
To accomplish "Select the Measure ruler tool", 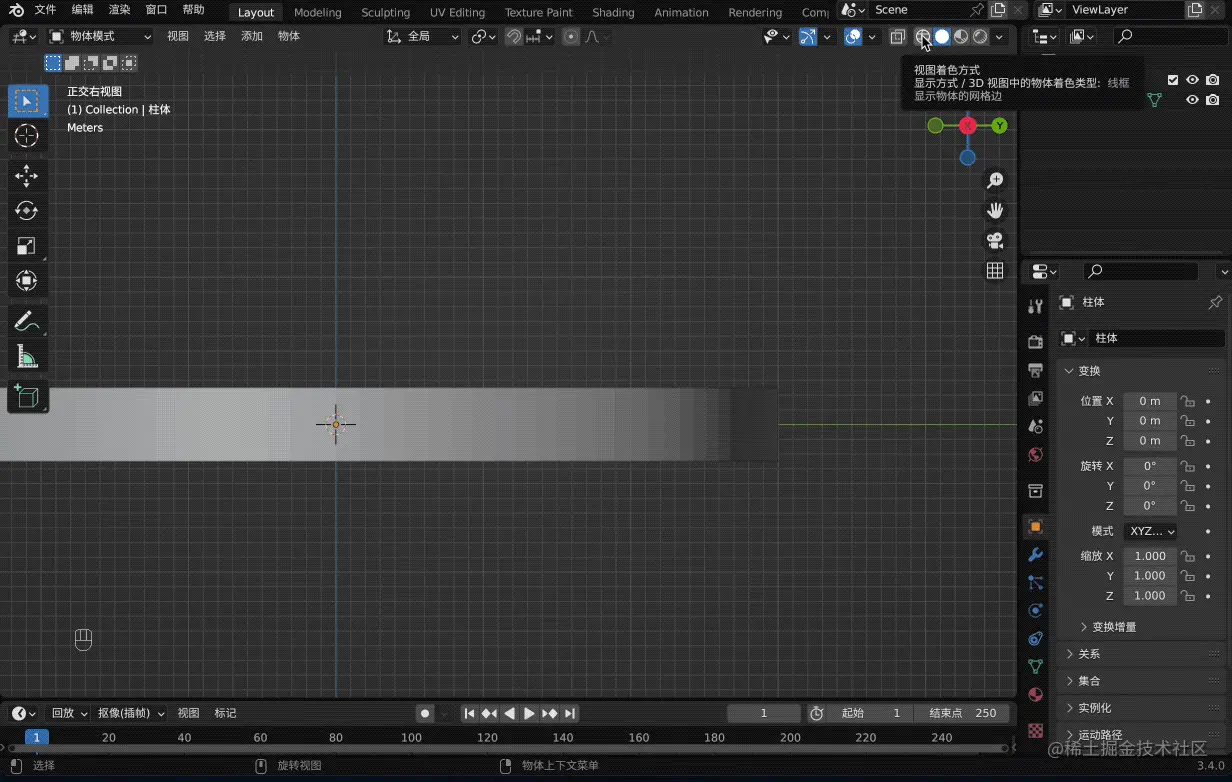I will pyautogui.click(x=27, y=356).
